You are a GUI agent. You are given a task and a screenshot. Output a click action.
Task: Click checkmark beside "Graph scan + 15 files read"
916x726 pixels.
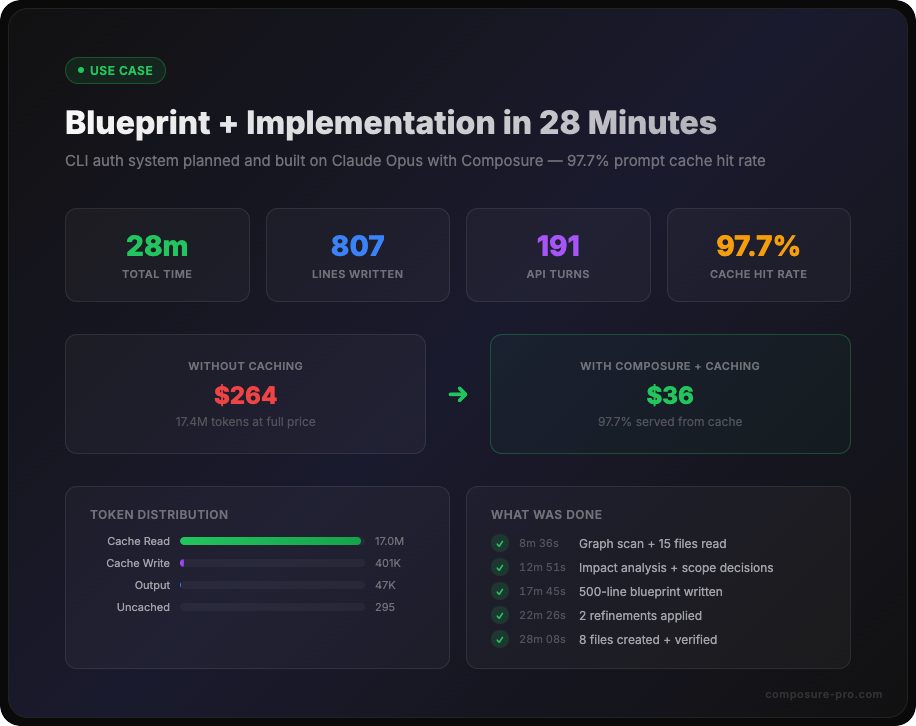499,543
